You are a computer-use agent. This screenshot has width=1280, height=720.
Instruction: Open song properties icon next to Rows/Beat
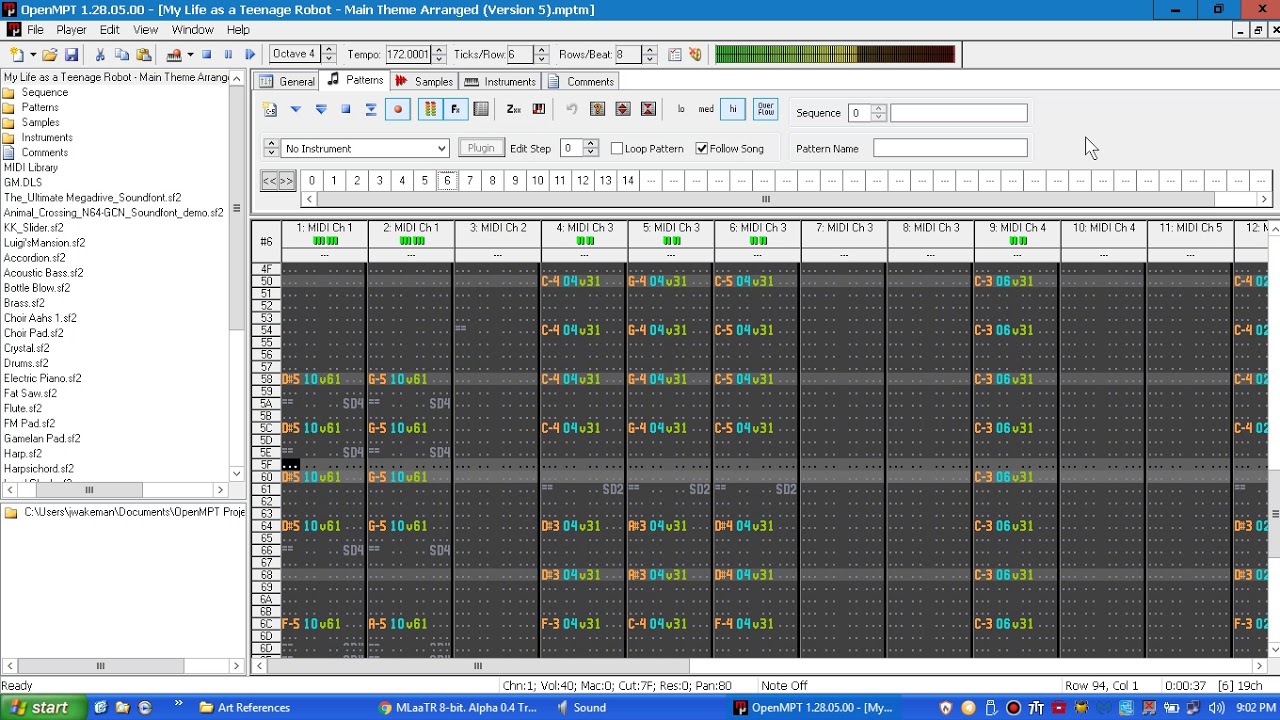[x=675, y=55]
